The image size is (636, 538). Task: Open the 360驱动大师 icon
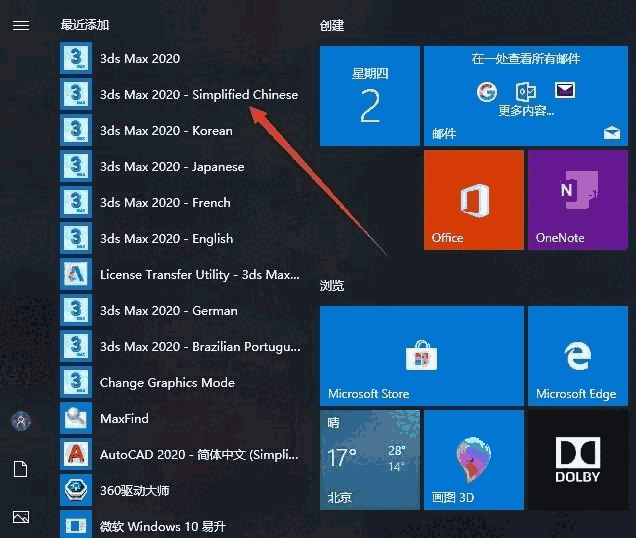coord(76,490)
